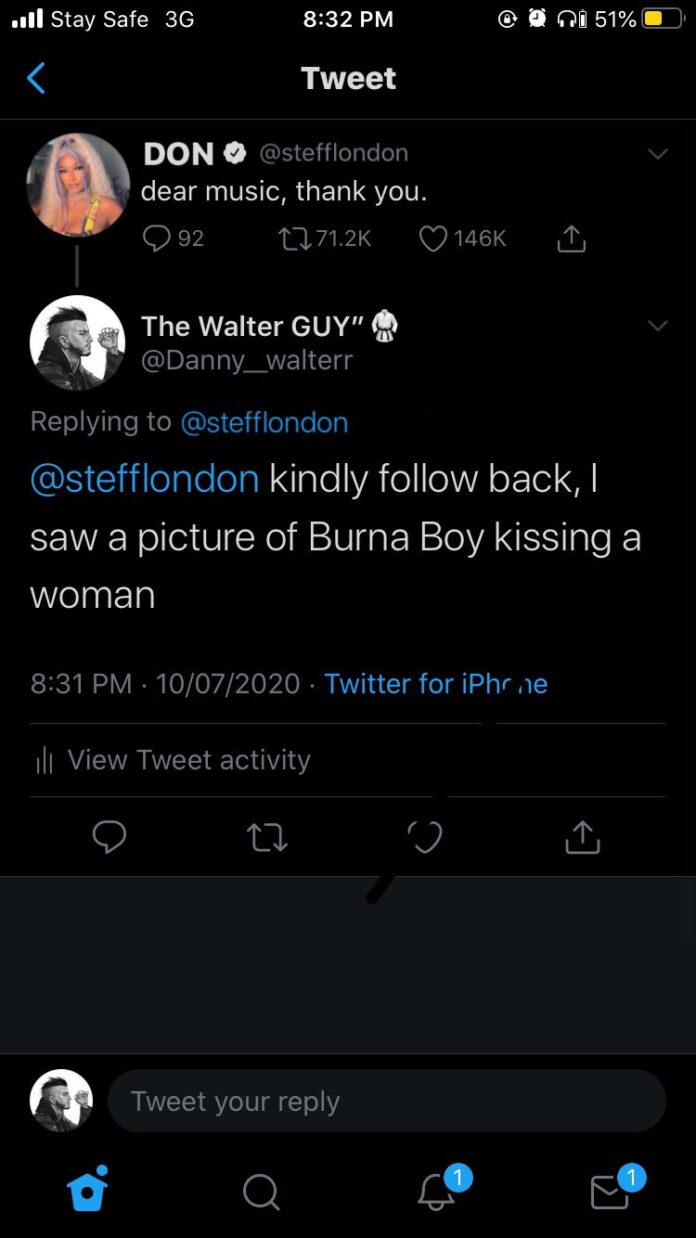
Task: Tap the Tweet your reply field
Action: (x=386, y=1101)
